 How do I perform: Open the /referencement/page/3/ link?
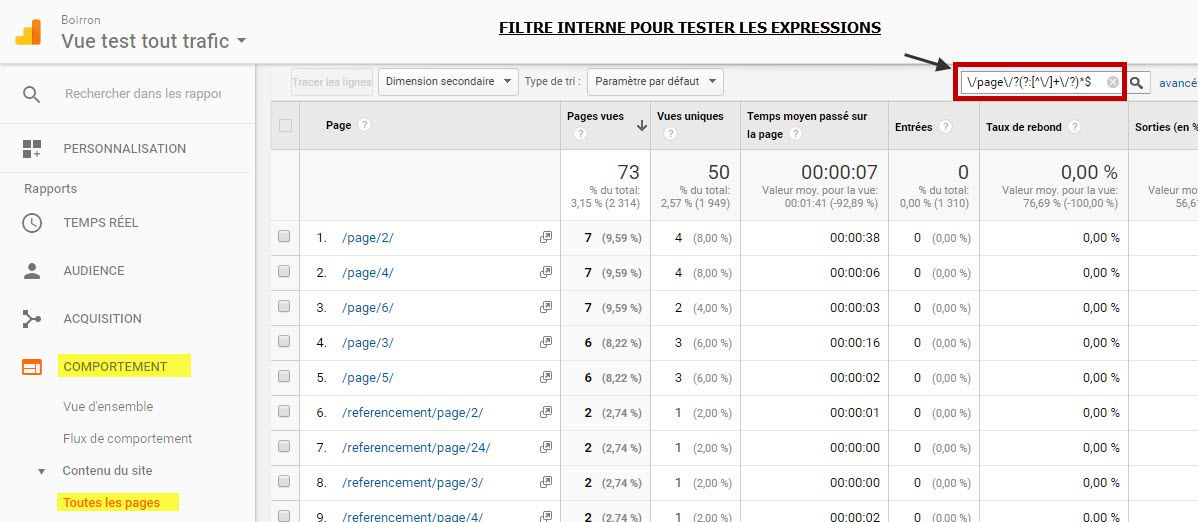(413, 483)
